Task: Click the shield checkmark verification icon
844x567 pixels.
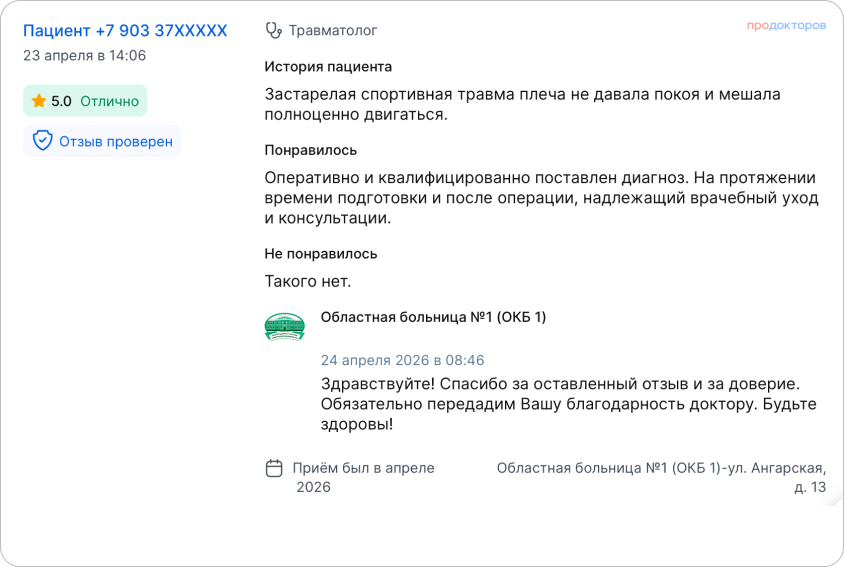Action: click(x=43, y=141)
